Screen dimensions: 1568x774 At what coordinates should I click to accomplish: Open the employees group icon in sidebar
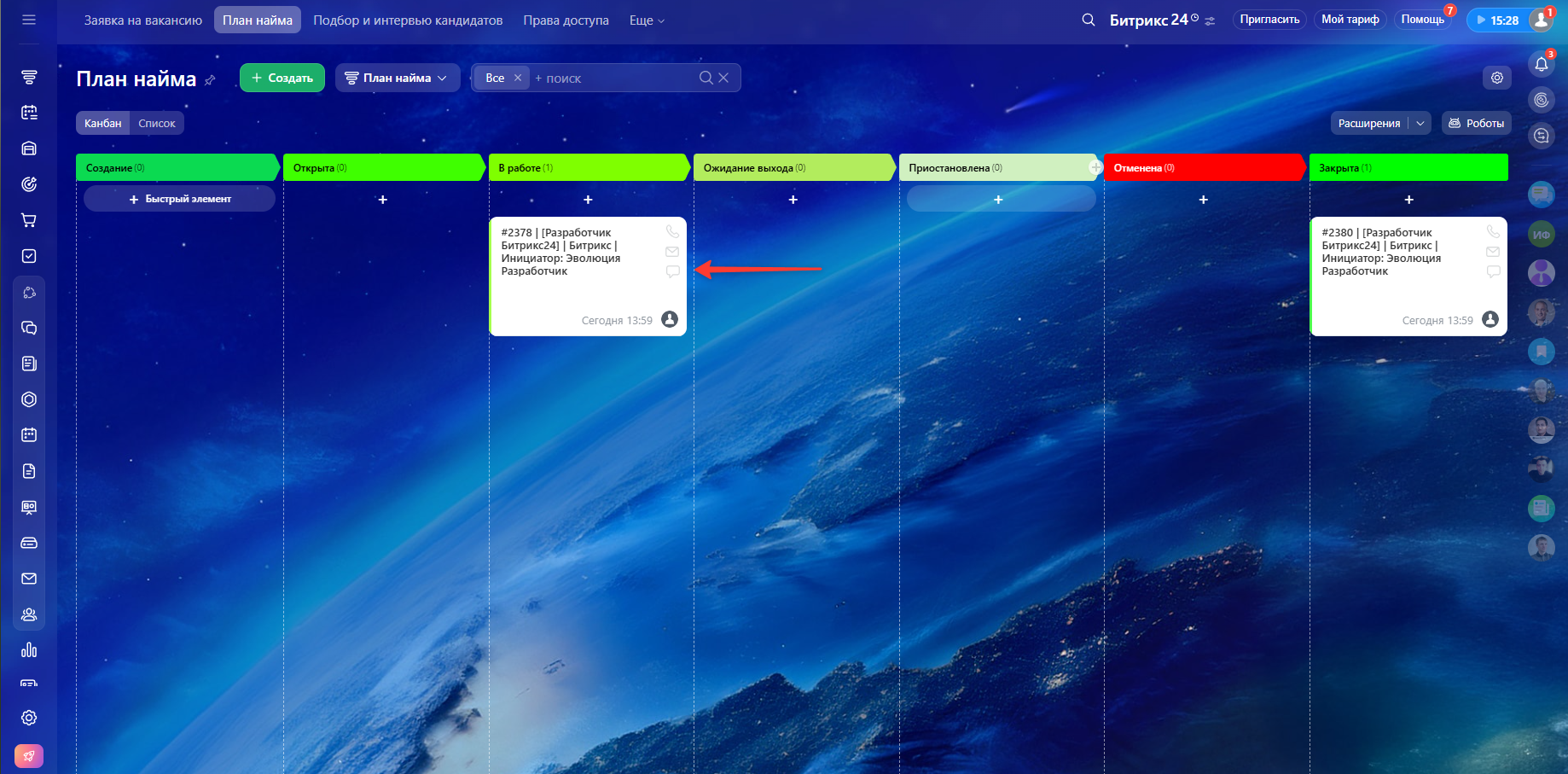tap(29, 614)
